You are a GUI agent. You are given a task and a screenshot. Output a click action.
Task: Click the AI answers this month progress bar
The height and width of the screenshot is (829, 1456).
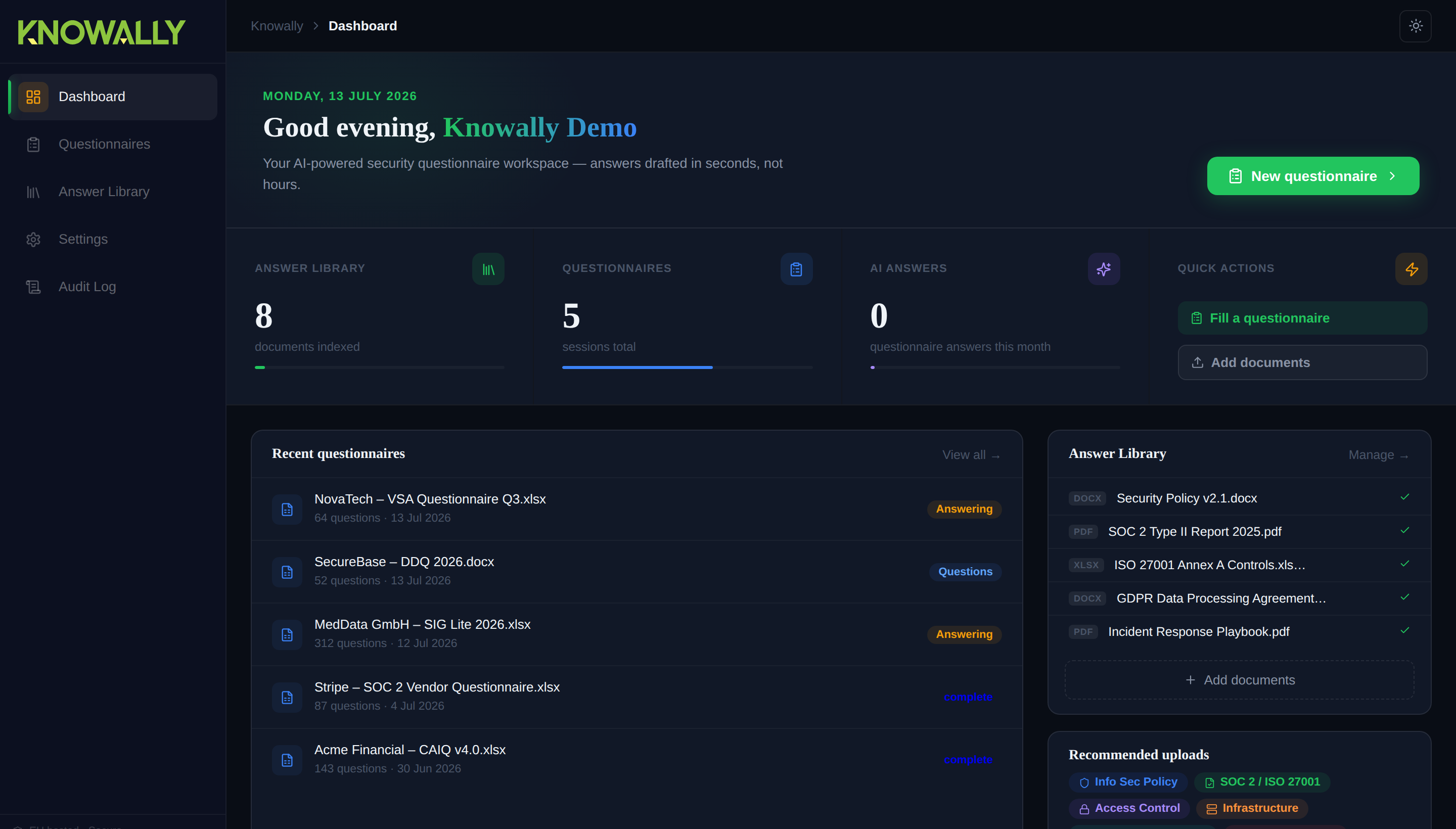tap(995, 368)
